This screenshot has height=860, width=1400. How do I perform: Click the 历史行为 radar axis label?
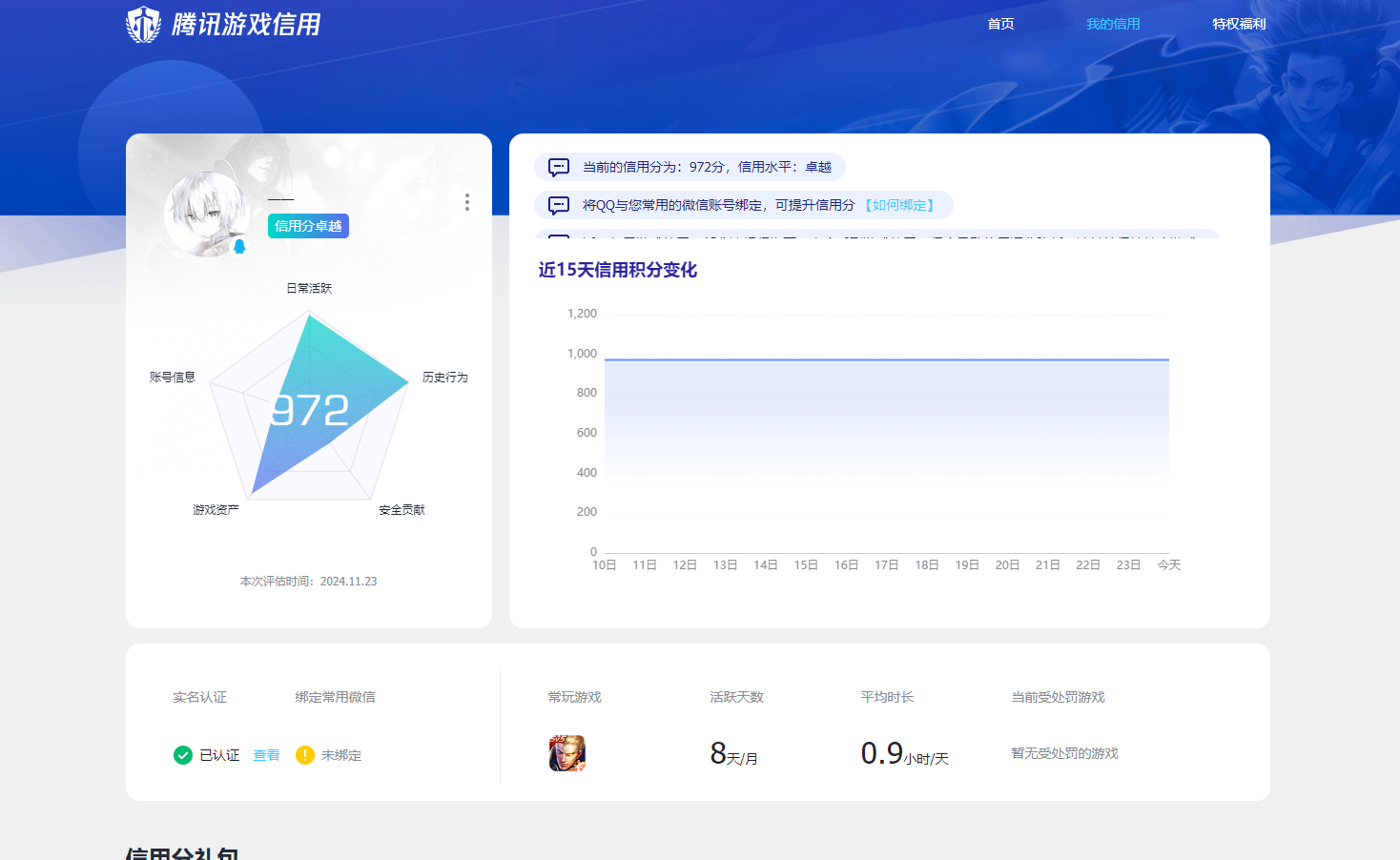click(x=445, y=378)
